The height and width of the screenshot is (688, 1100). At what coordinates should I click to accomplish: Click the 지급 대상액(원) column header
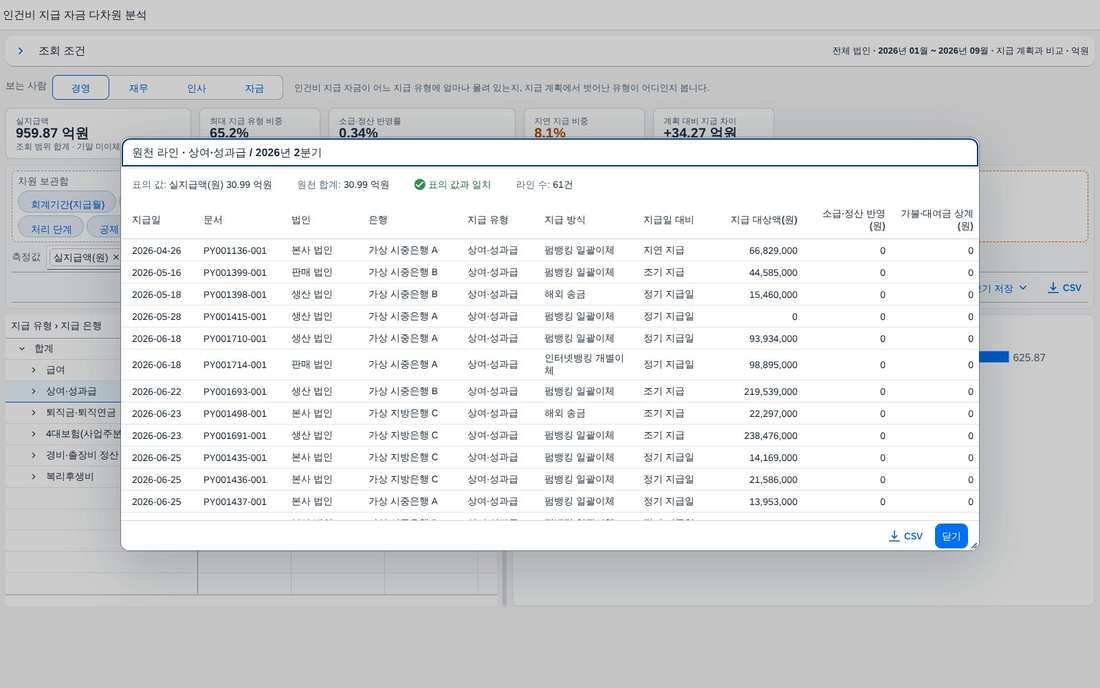pos(763,220)
